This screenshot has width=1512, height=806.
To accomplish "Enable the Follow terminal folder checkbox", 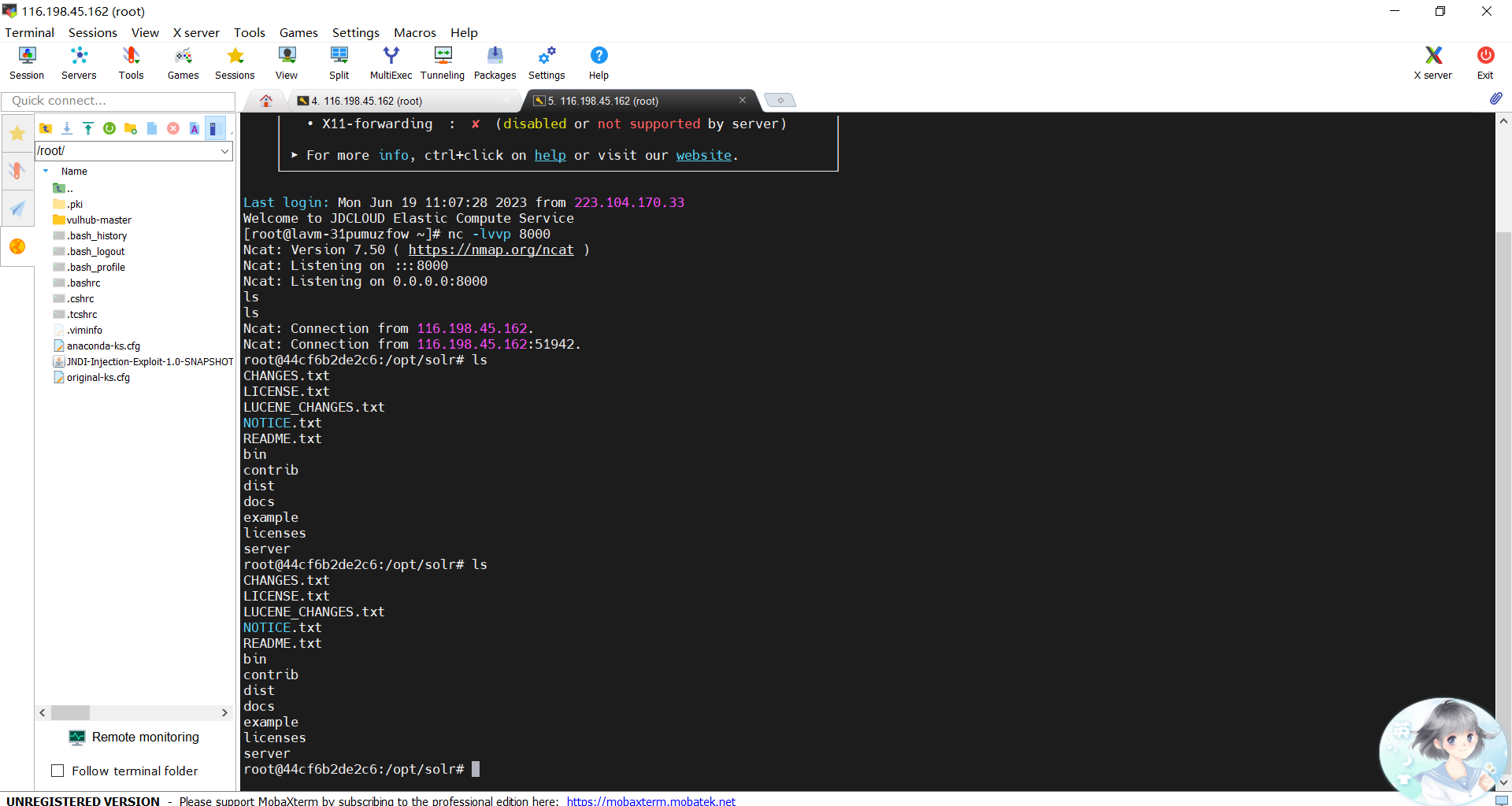I will pyautogui.click(x=57, y=771).
